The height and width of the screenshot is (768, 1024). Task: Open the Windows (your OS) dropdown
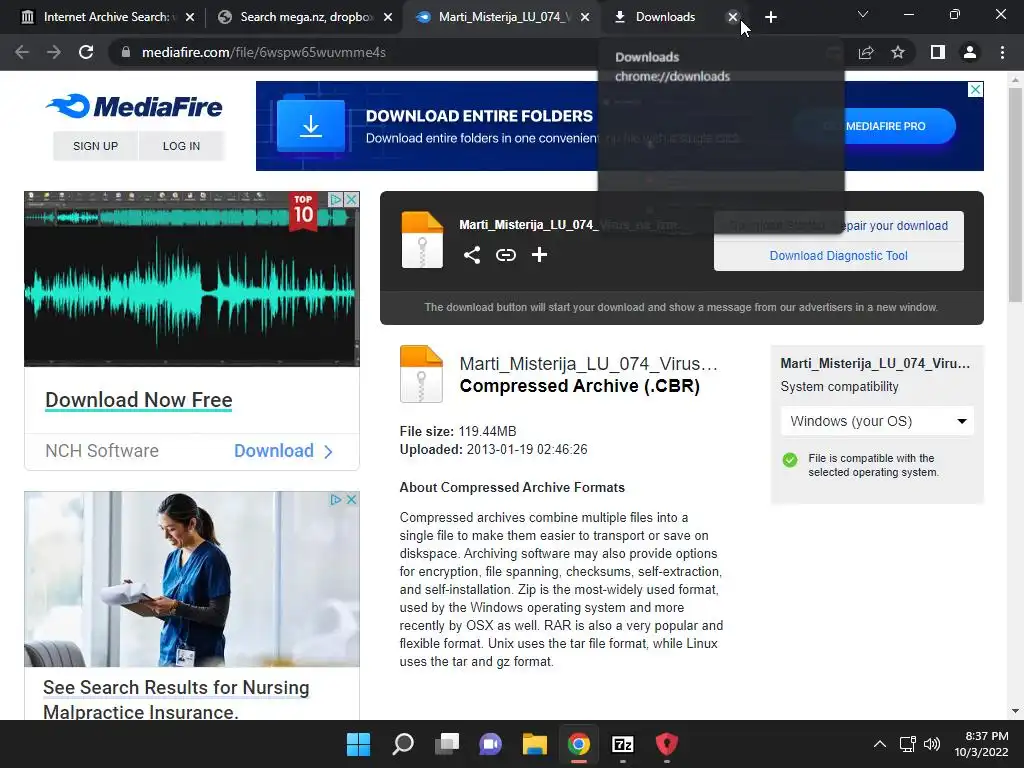click(877, 421)
